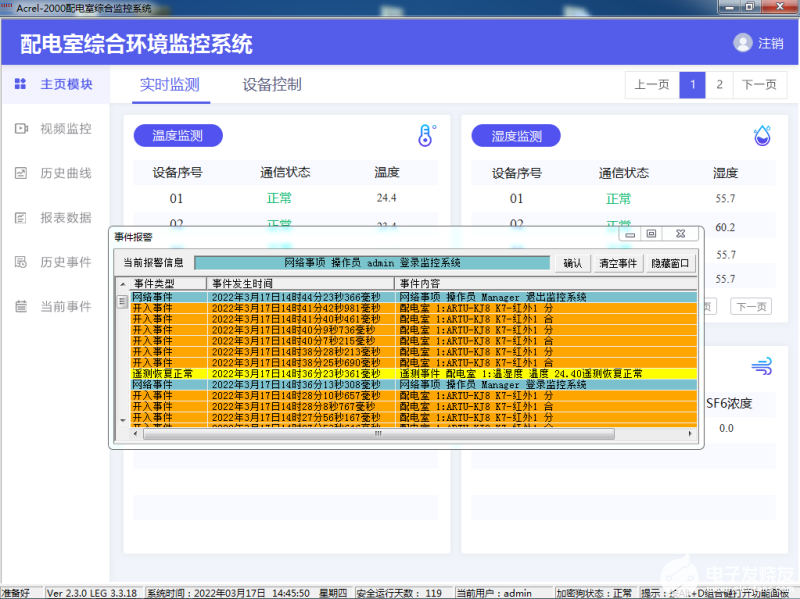
Task: Click the 上一页 previous page button
Action: (x=652, y=85)
